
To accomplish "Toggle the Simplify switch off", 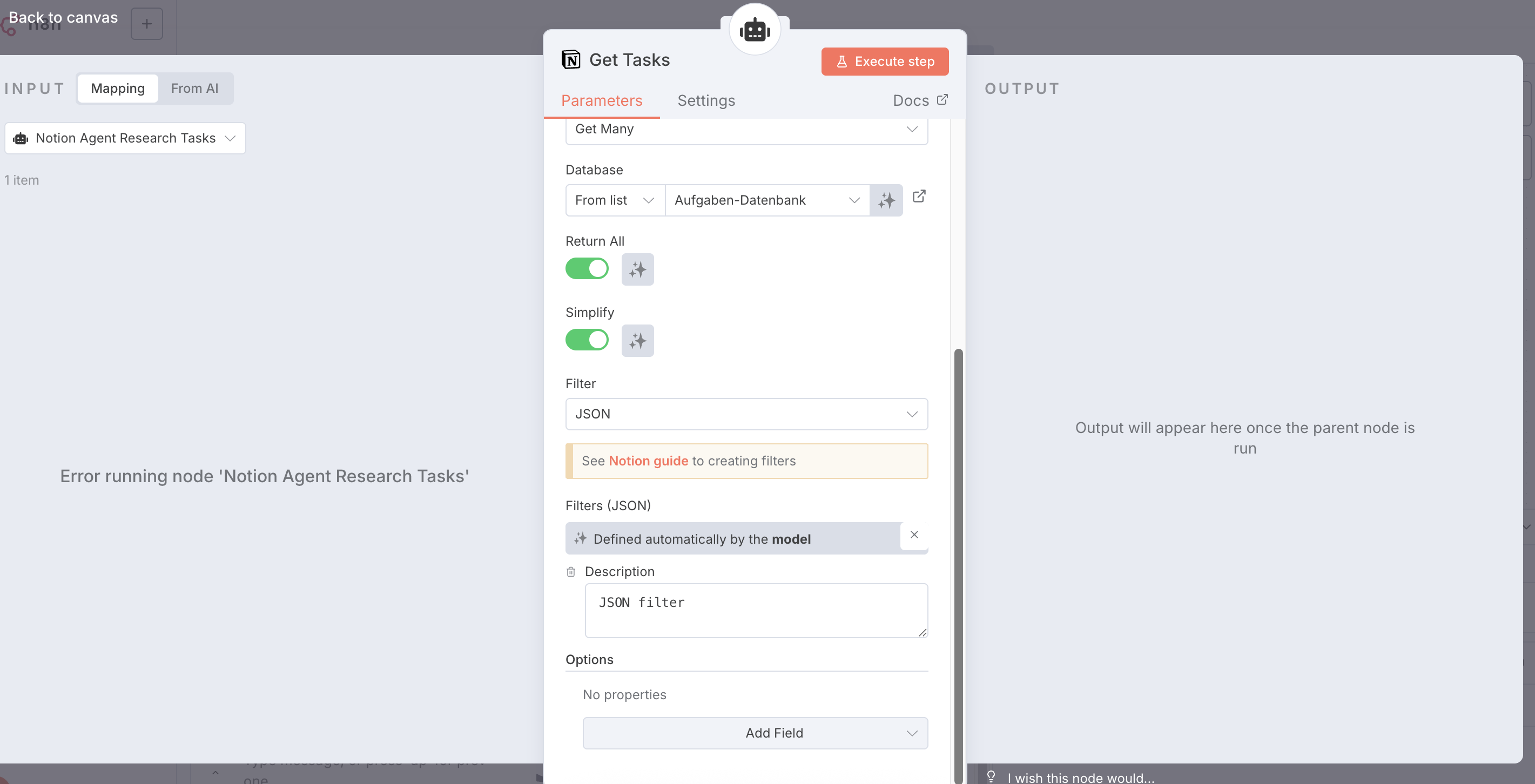I will [587, 340].
